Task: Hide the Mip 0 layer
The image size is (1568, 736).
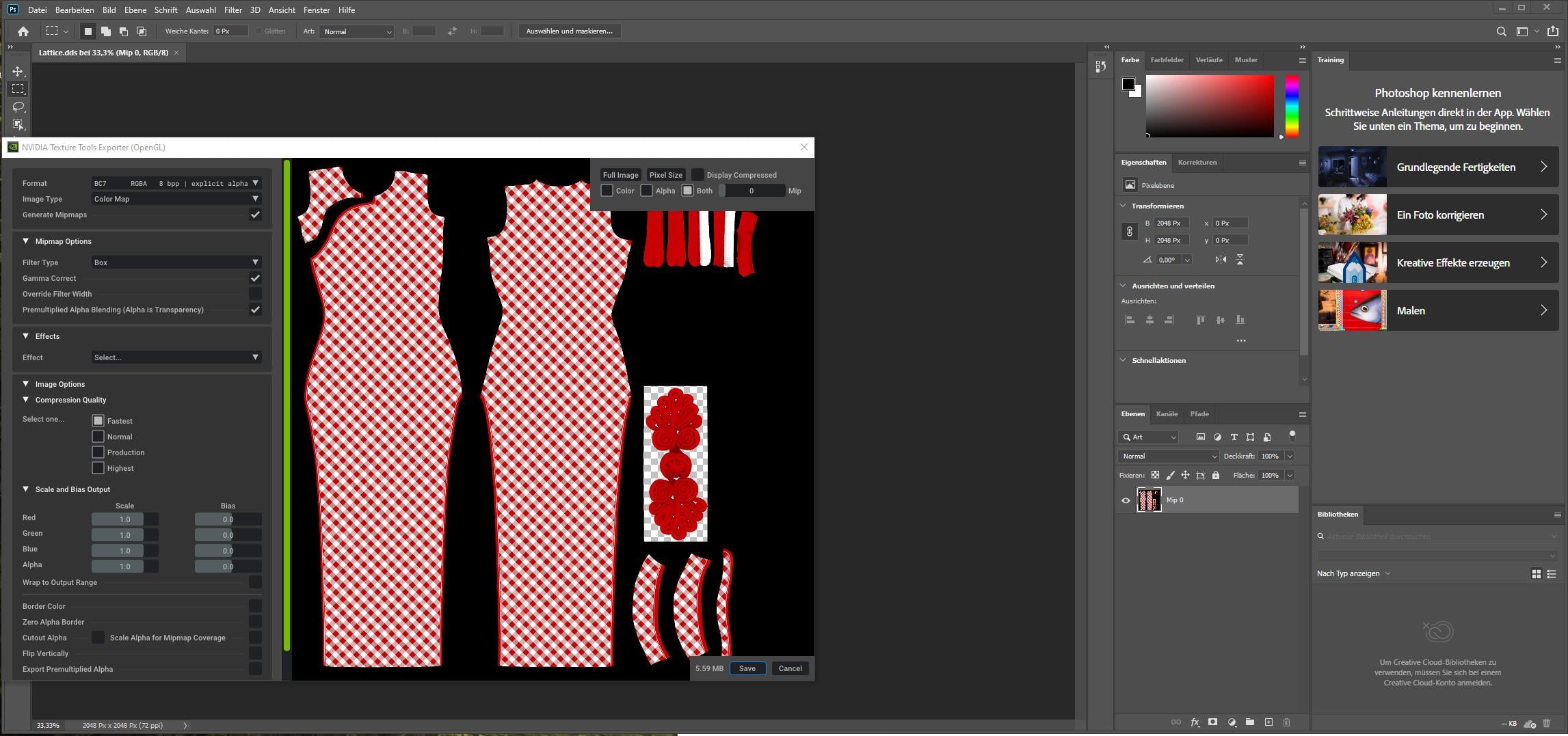Action: pos(1126,500)
